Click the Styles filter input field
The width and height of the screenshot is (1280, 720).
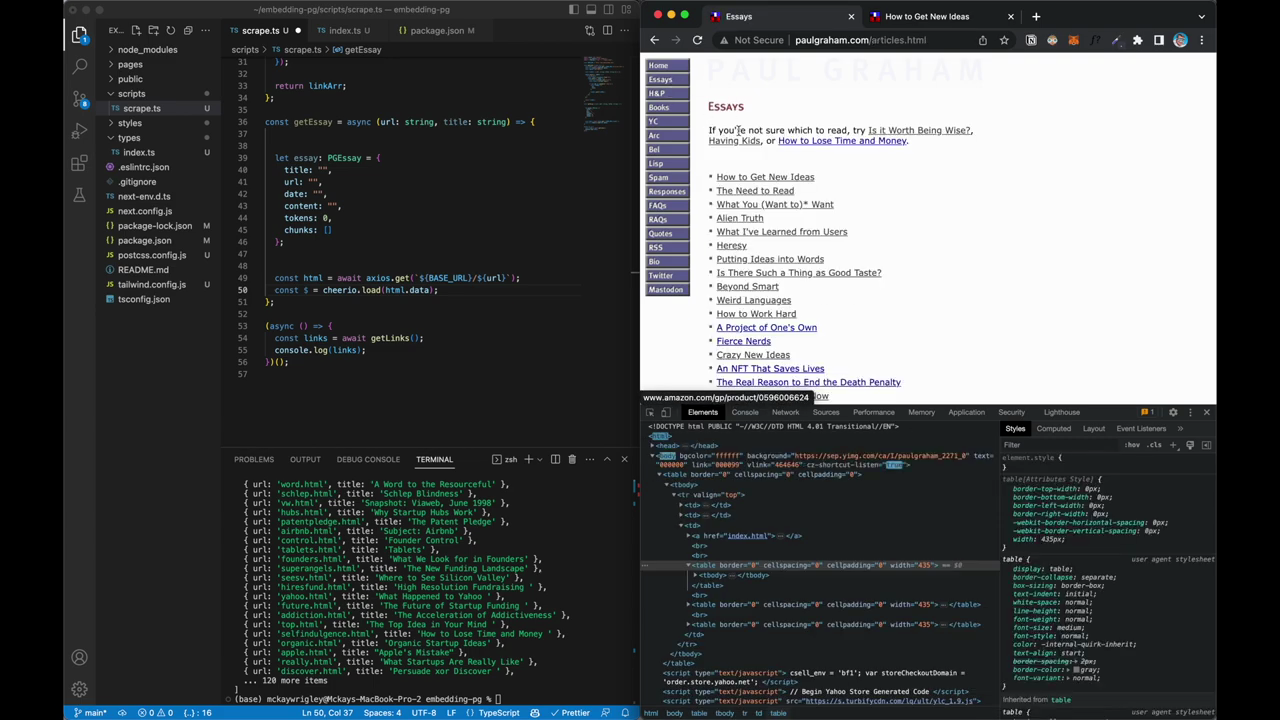coord(1060,445)
